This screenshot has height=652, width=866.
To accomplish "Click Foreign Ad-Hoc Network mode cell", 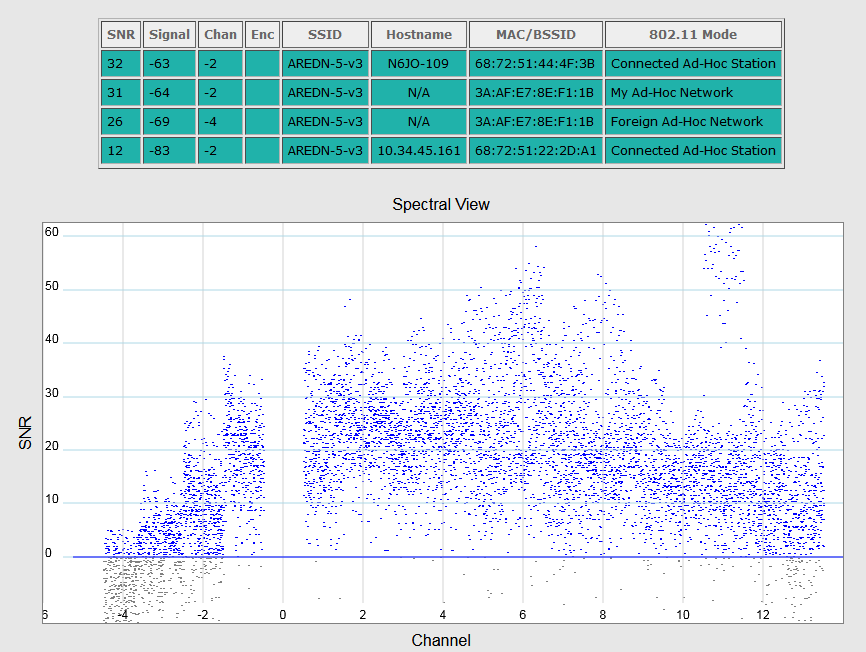I will tap(693, 121).
